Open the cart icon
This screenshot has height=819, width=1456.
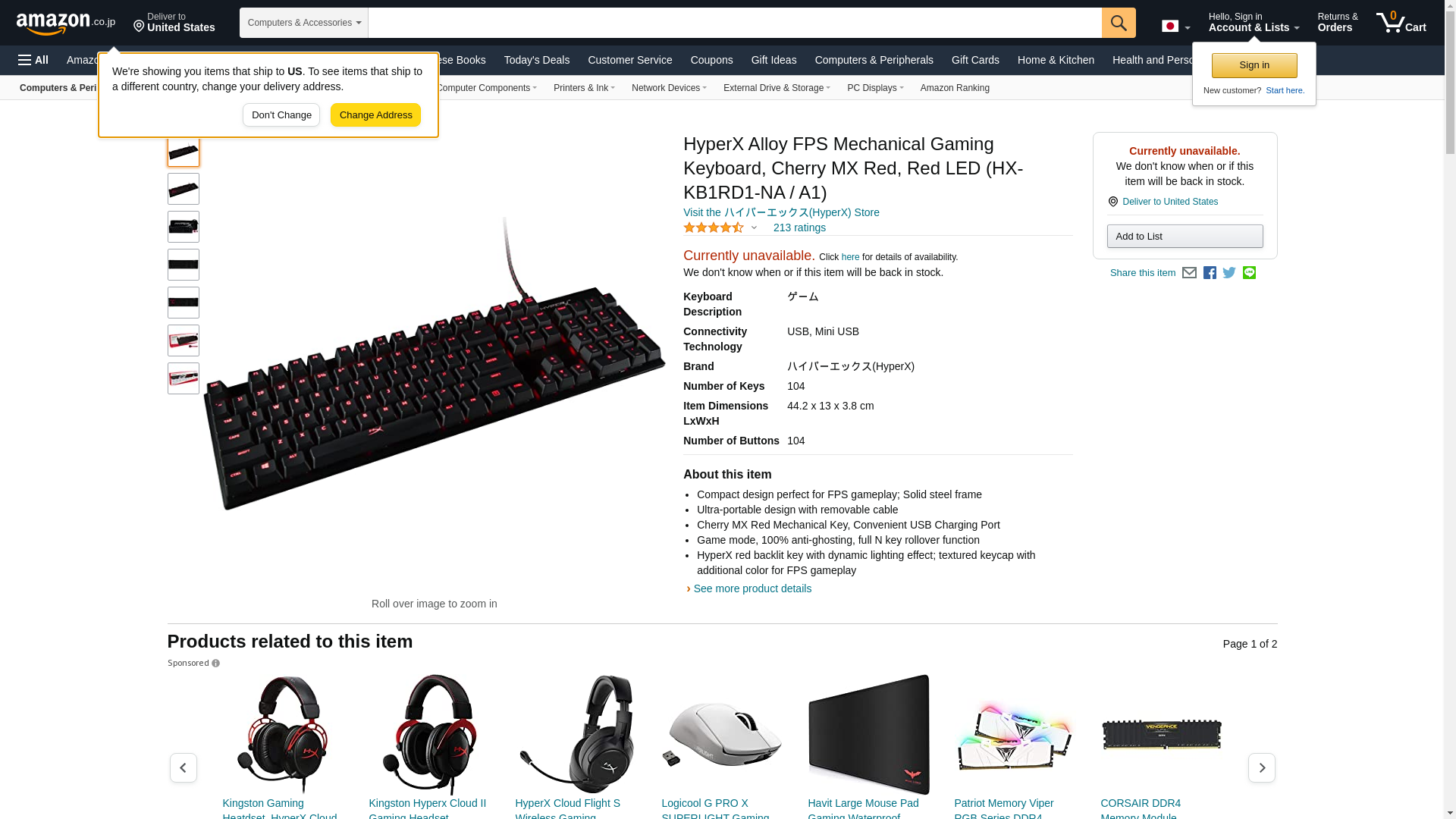(1401, 23)
